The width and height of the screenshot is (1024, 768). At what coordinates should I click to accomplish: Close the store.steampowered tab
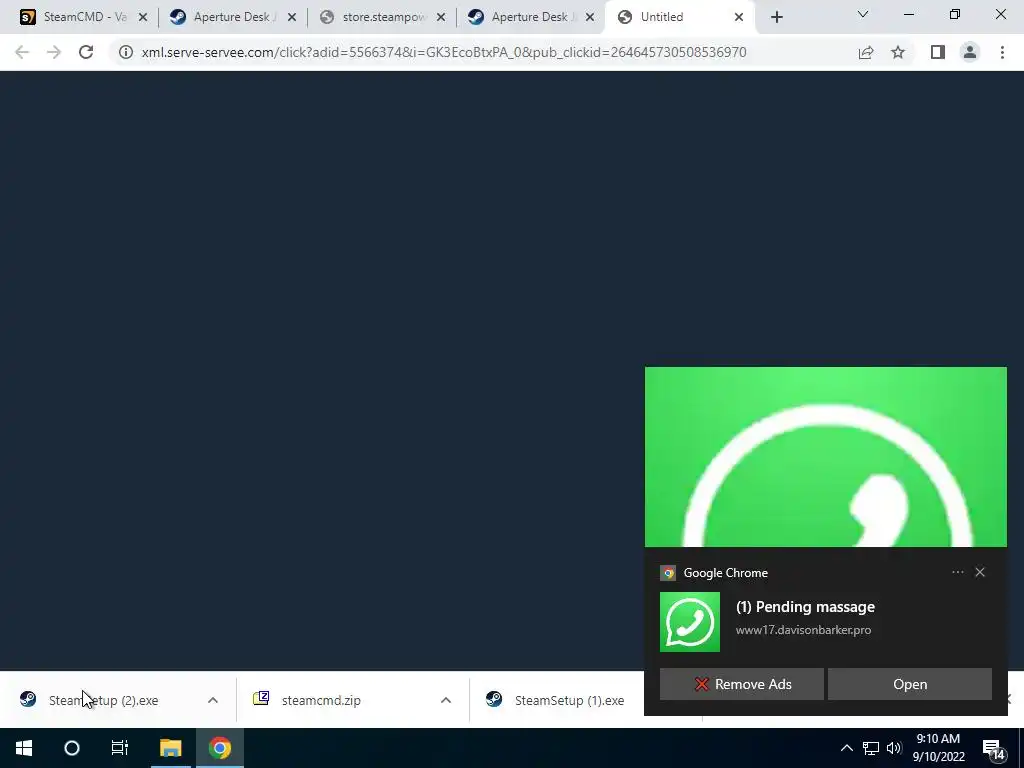point(441,18)
